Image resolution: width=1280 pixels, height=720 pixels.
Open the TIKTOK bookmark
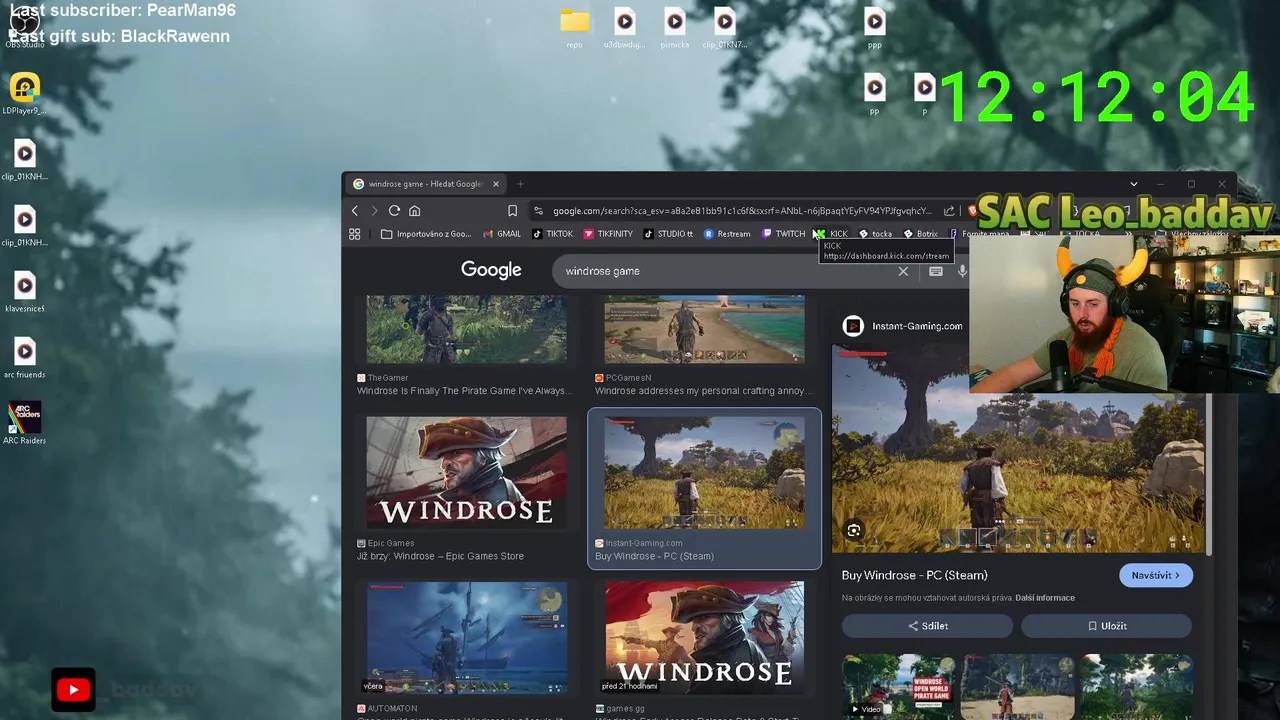(x=552, y=234)
